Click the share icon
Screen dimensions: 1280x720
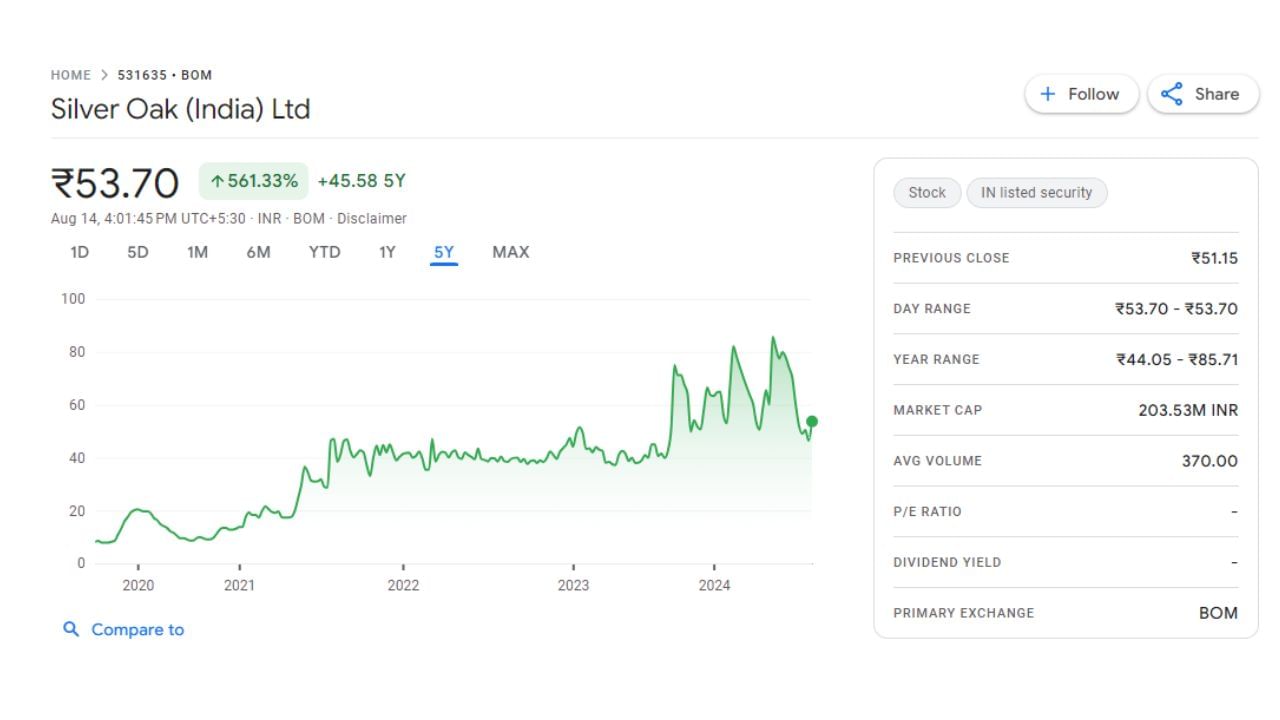point(1171,94)
